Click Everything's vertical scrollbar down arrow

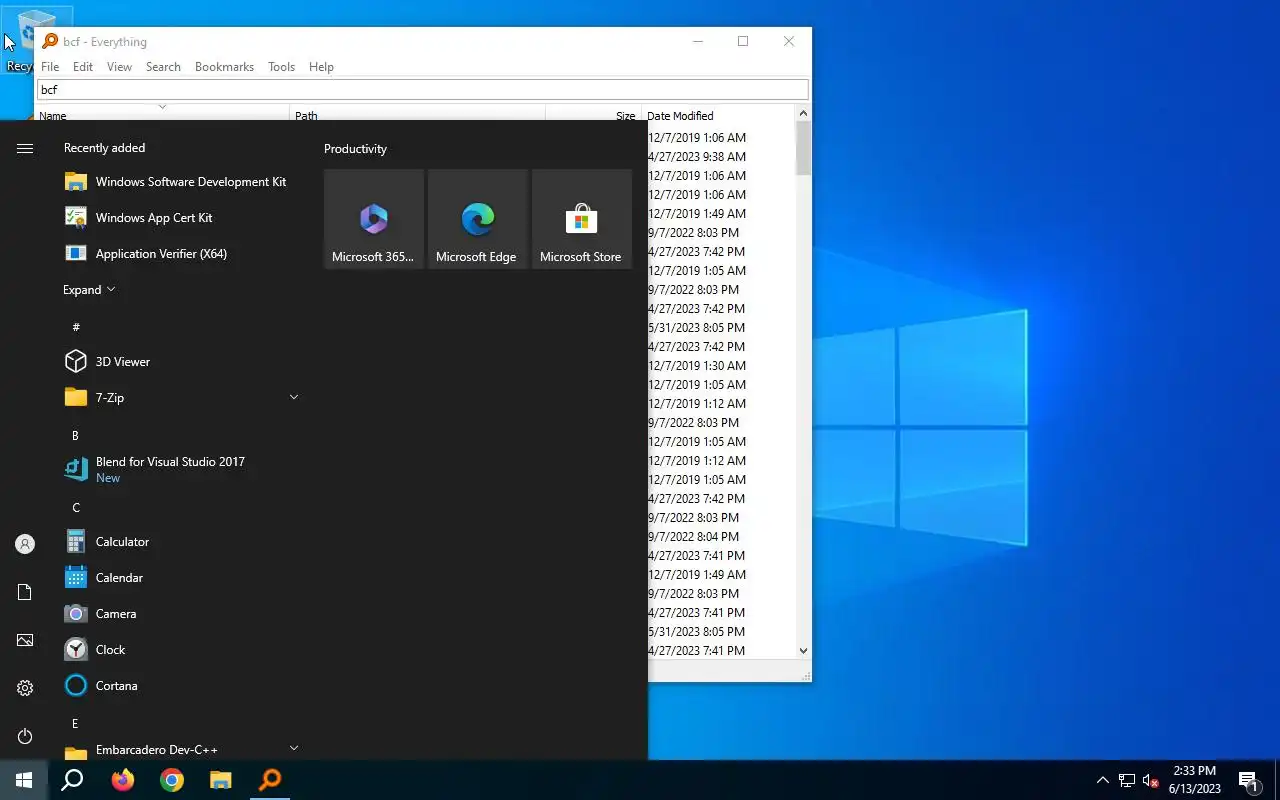click(x=804, y=650)
